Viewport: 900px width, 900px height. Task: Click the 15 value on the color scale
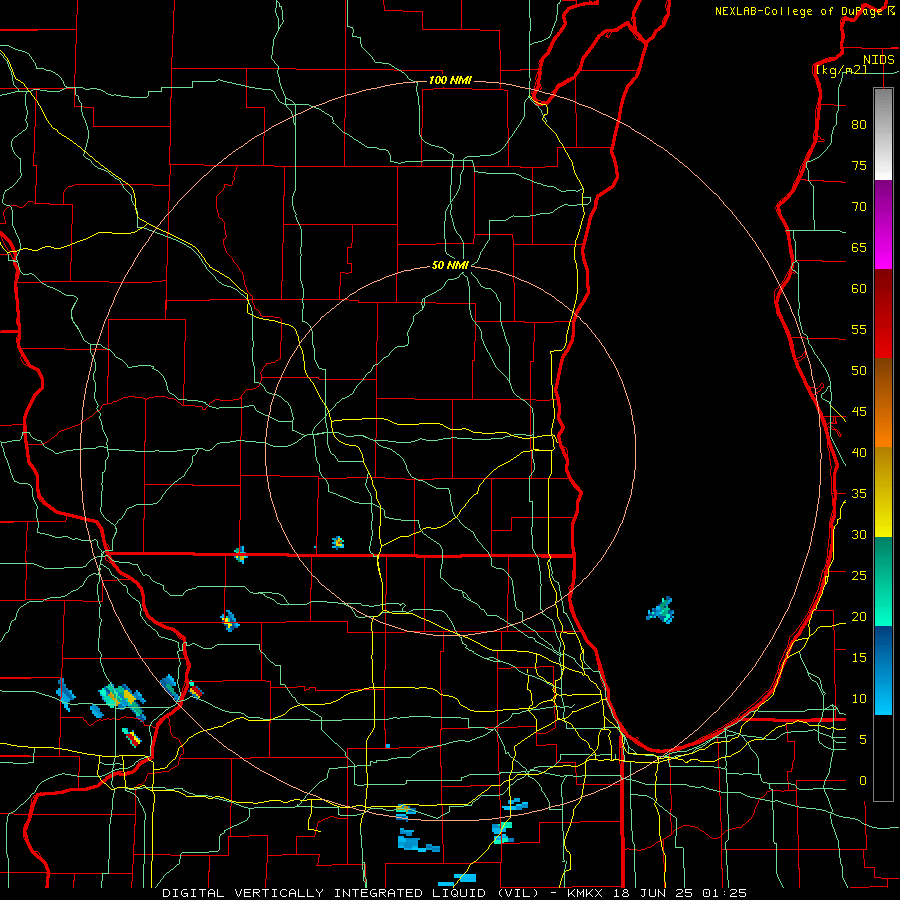pyautogui.click(x=859, y=658)
